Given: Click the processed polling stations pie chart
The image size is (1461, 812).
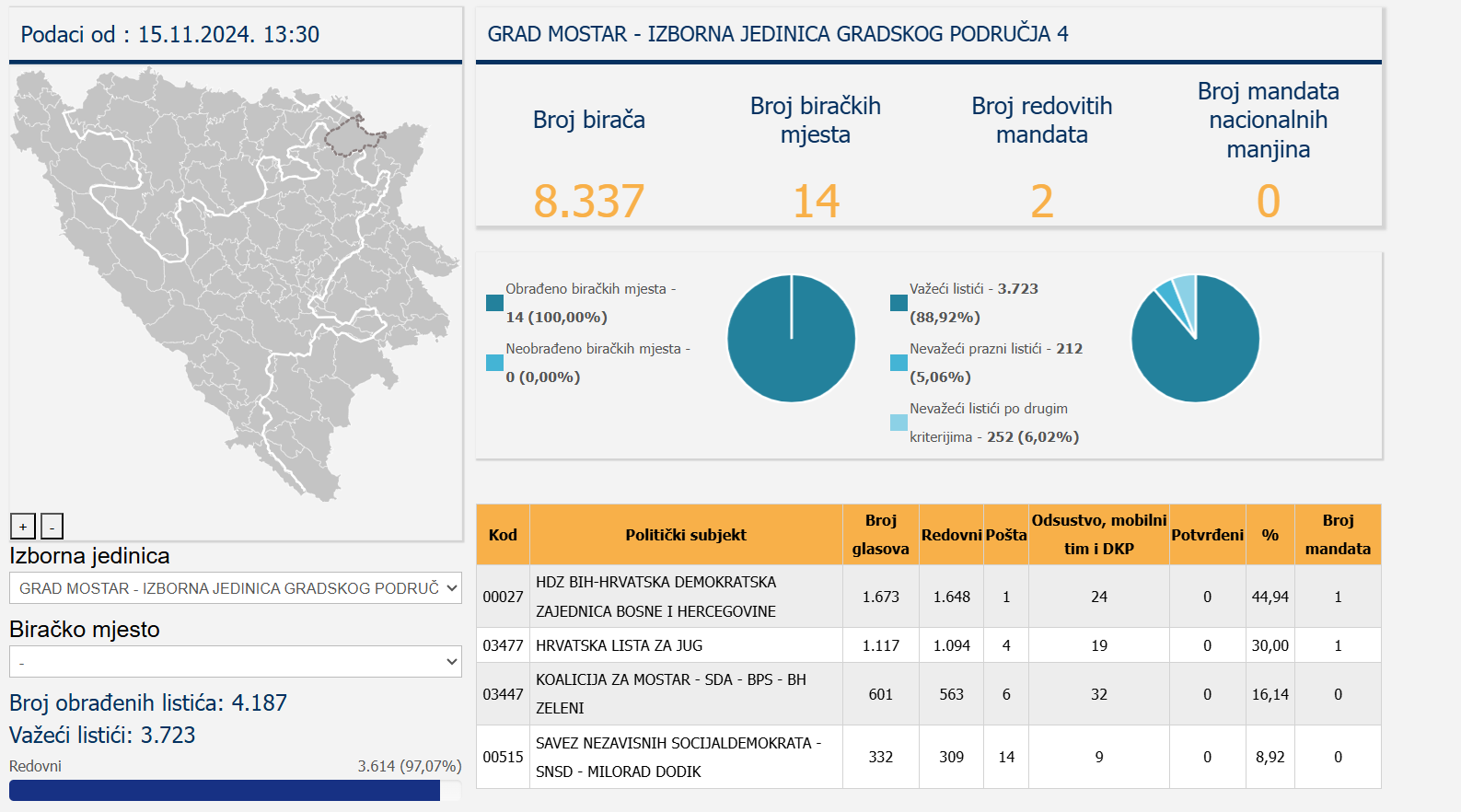Looking at the screenshot, I should [791, 339].
